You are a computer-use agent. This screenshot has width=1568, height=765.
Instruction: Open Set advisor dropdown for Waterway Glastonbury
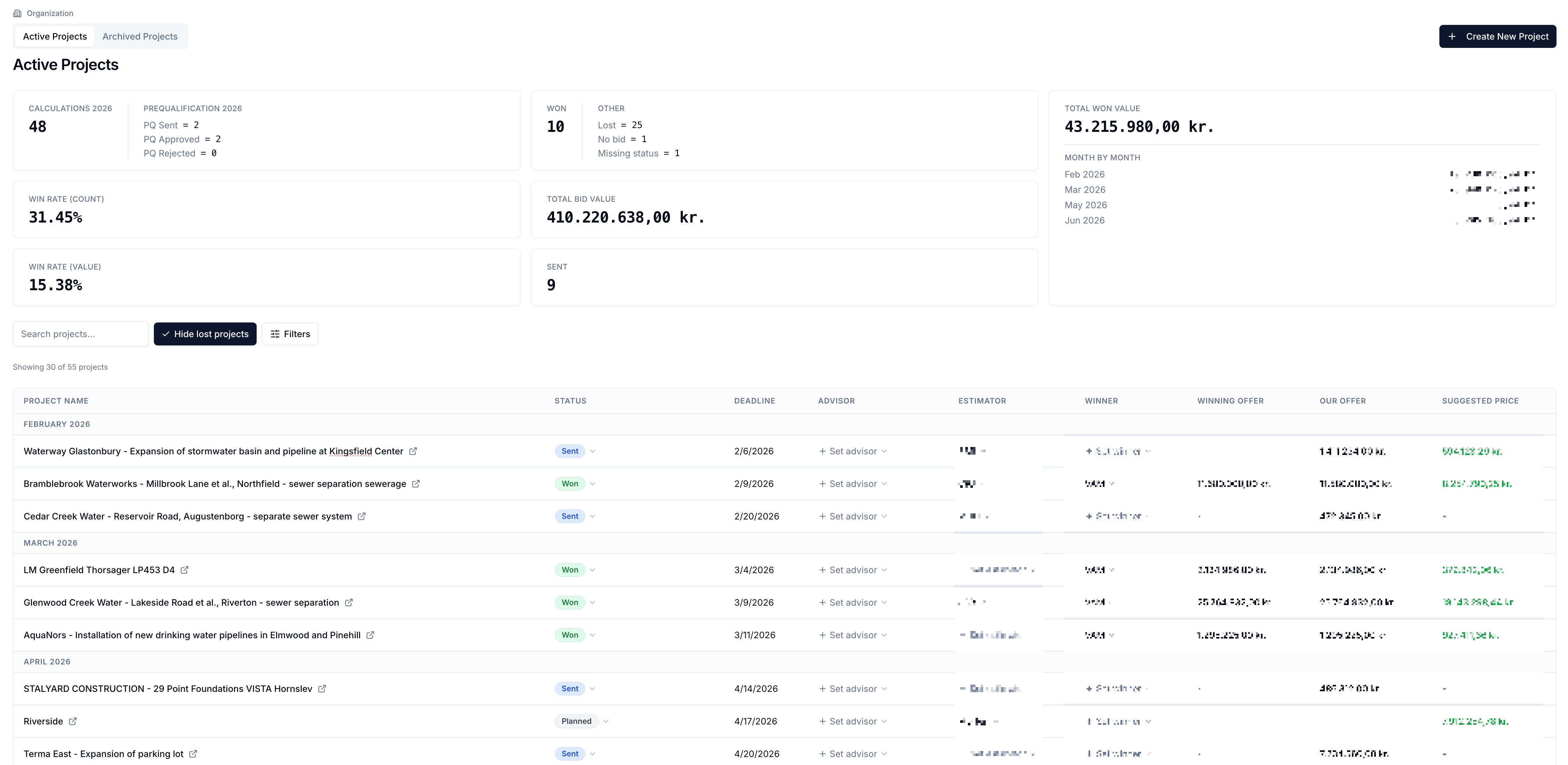(853, 451)
